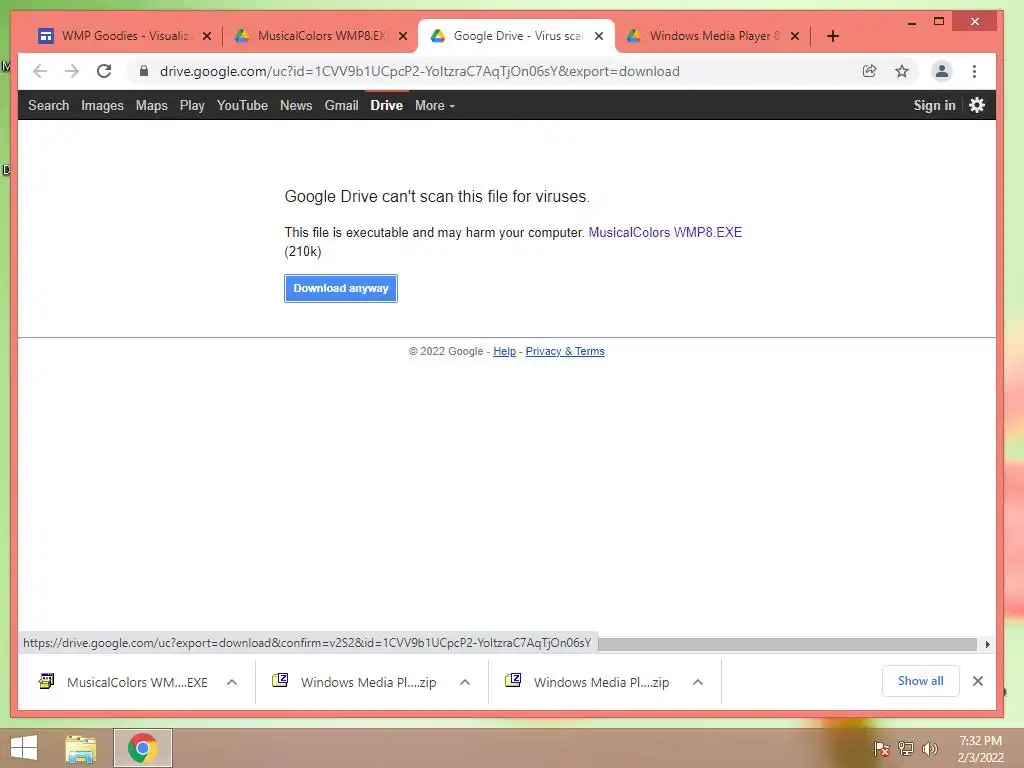Image resolution: width=1024 pixels, height=768 pixels.
Task: Open Search in Google bar
Action: 48,105
